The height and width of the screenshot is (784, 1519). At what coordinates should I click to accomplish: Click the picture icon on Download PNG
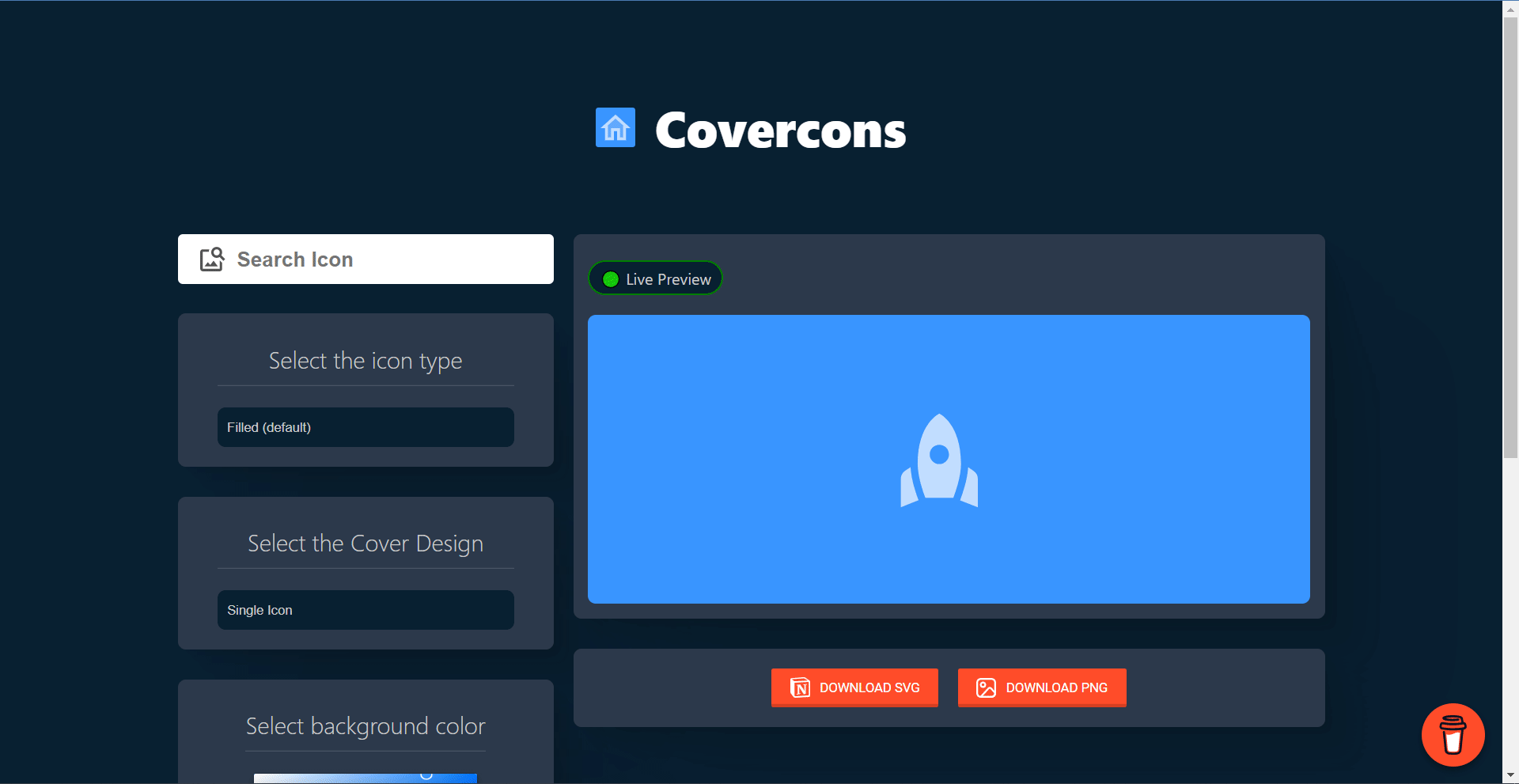click(986, 687)
